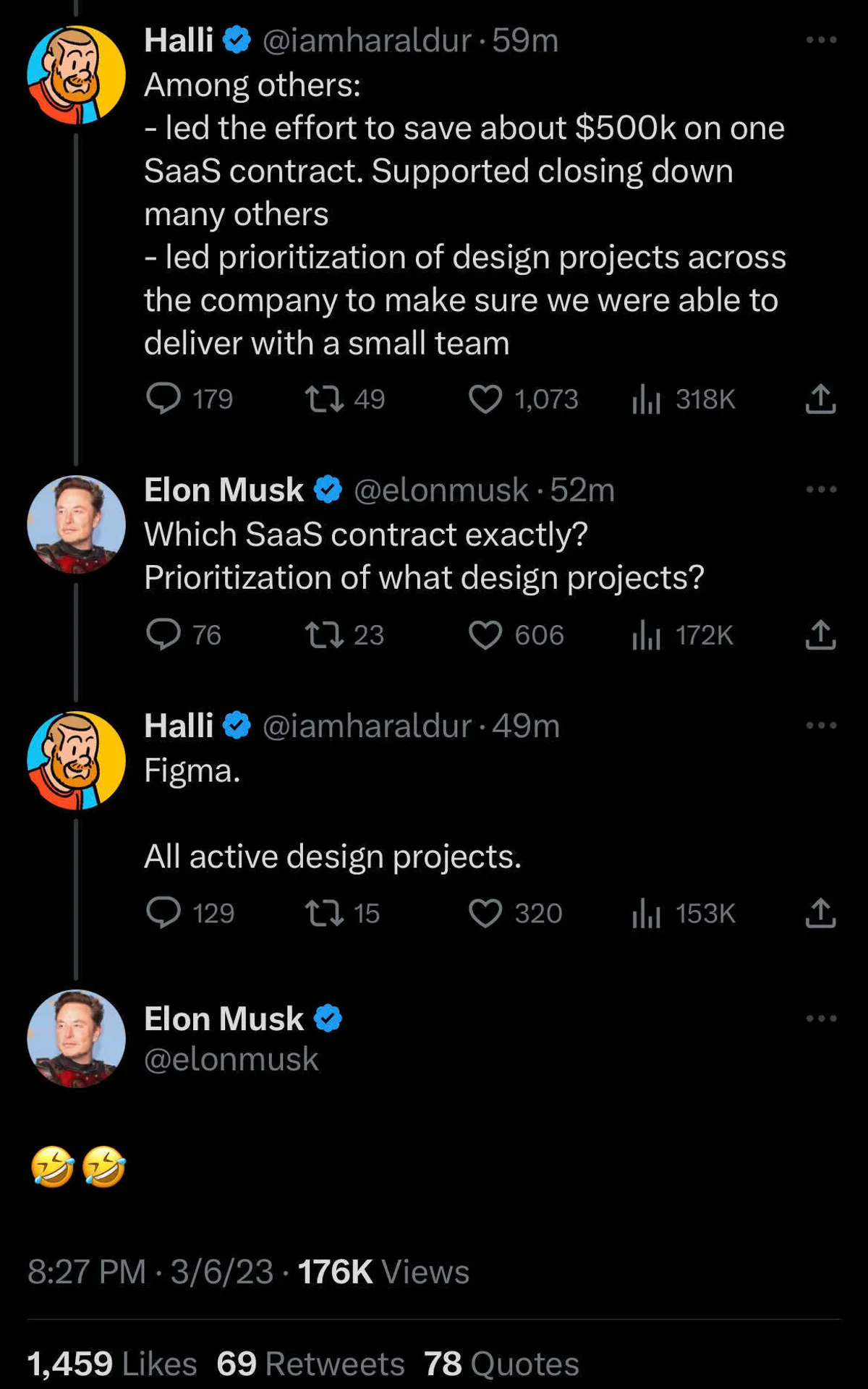The height and width of the screenshot is (1389, 868).
Task: Open more options on Halli's first tweet
Action: click(821, 40)
